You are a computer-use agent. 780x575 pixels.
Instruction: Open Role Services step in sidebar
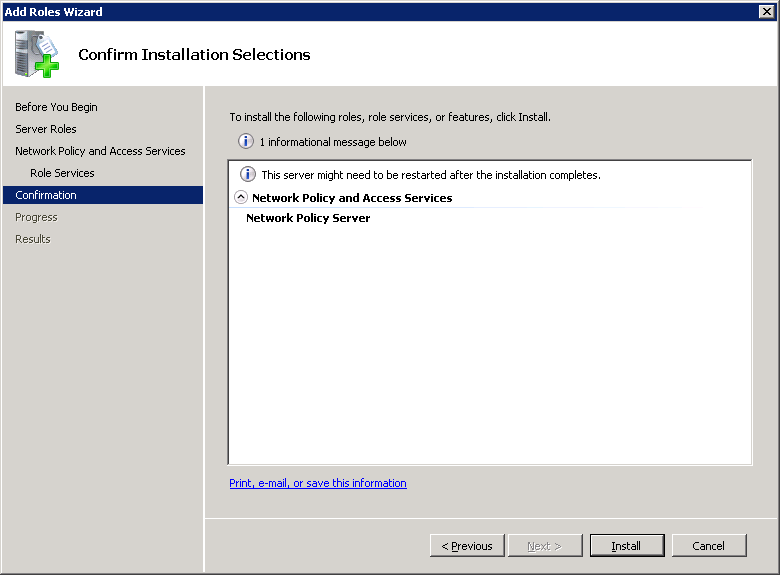[62, 173]
